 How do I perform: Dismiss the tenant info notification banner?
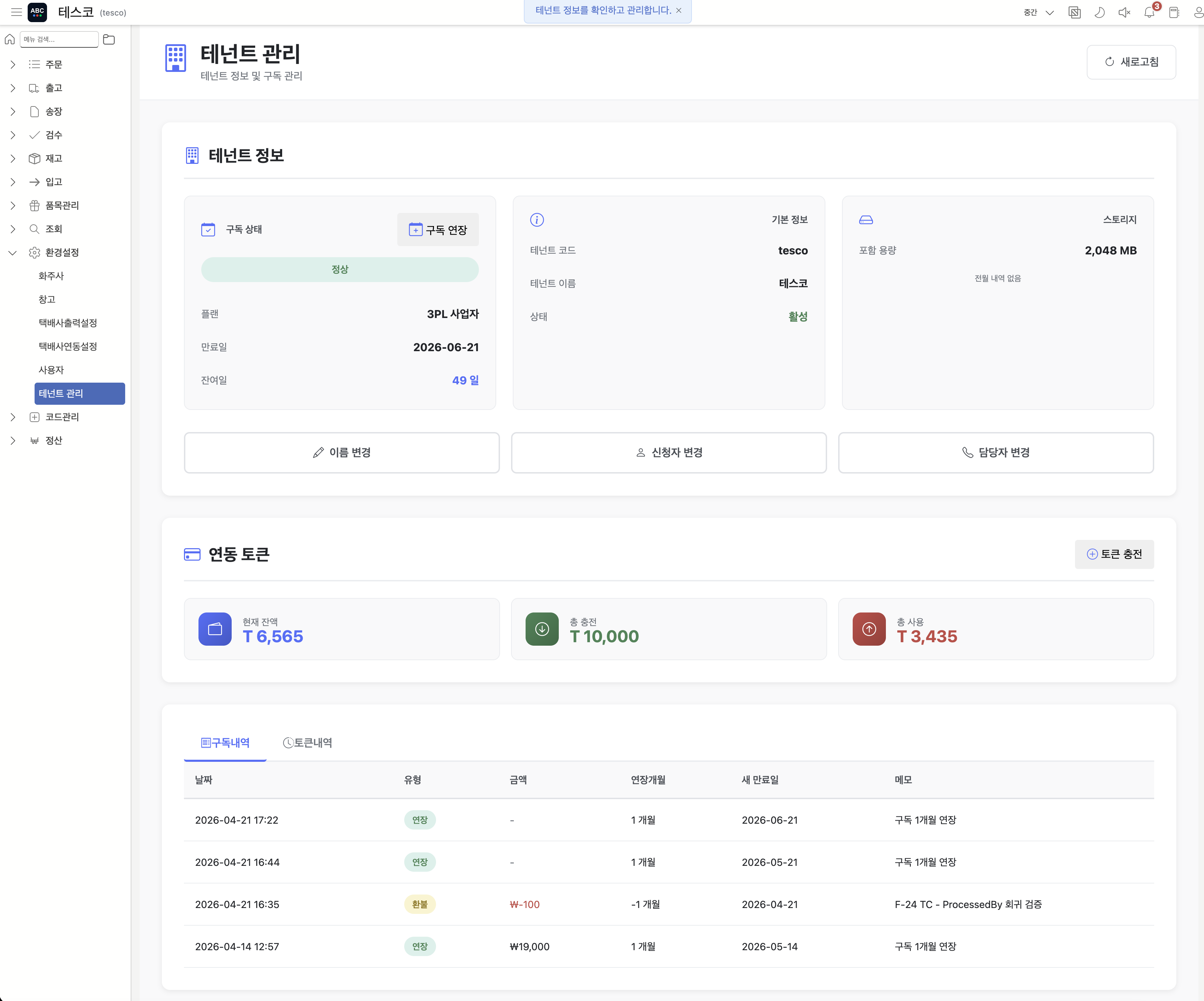coord(679,10)
